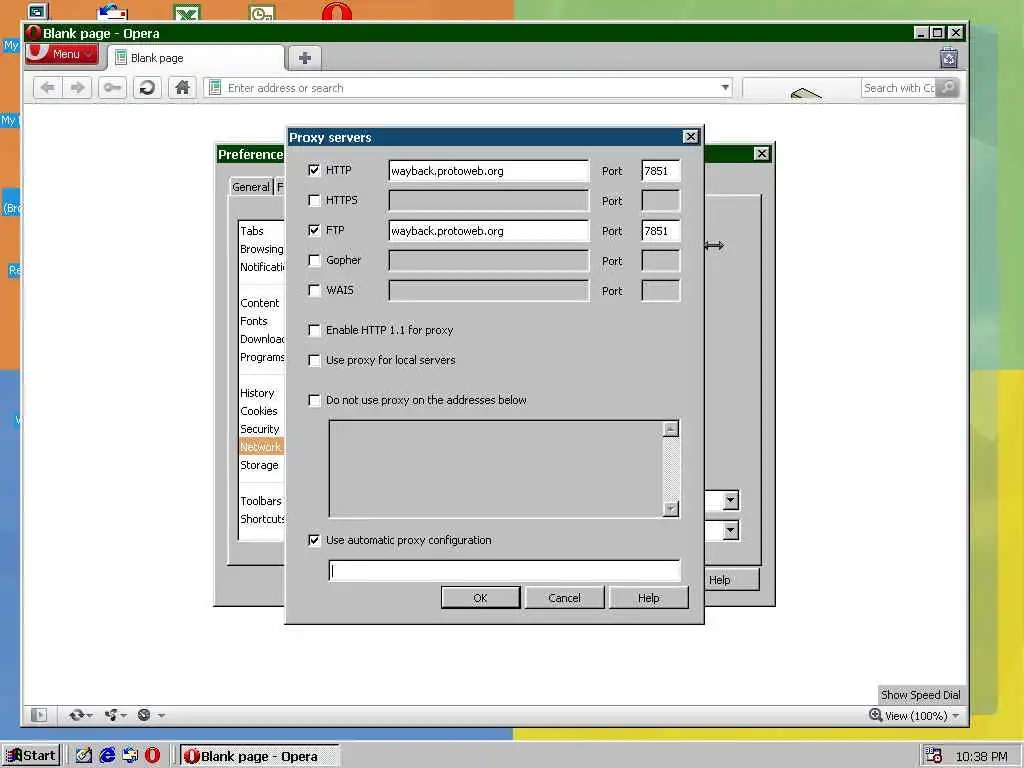Uncheck Use automatic proxy configuration

coord(314,540)
